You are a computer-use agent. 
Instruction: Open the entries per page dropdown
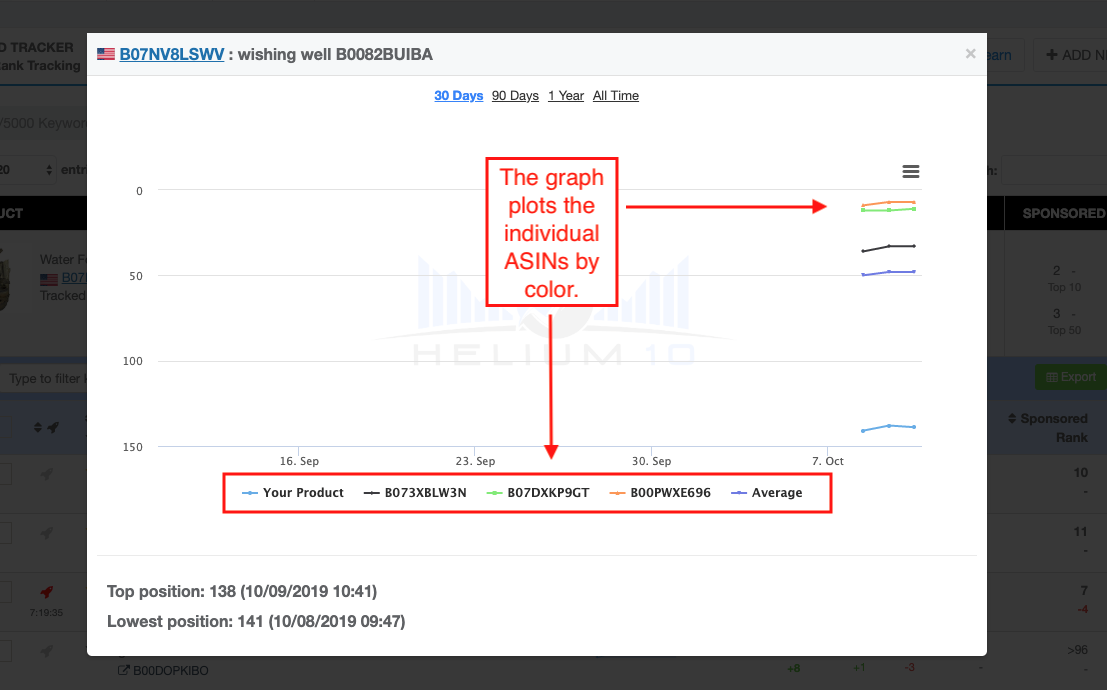pyautogui.click(x=27, y=170)
